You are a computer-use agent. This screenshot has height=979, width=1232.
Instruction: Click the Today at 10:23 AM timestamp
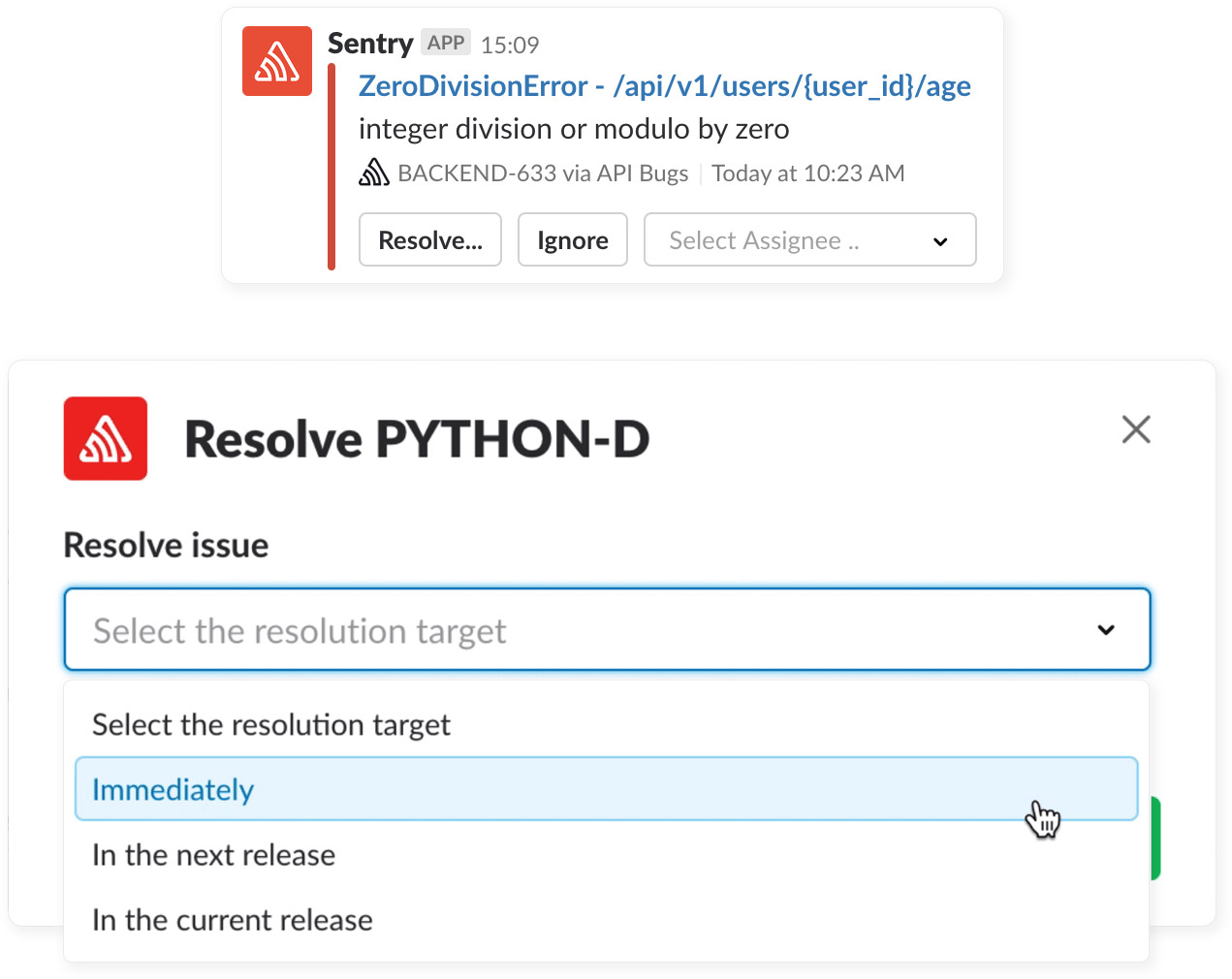(x=808, y=174)
